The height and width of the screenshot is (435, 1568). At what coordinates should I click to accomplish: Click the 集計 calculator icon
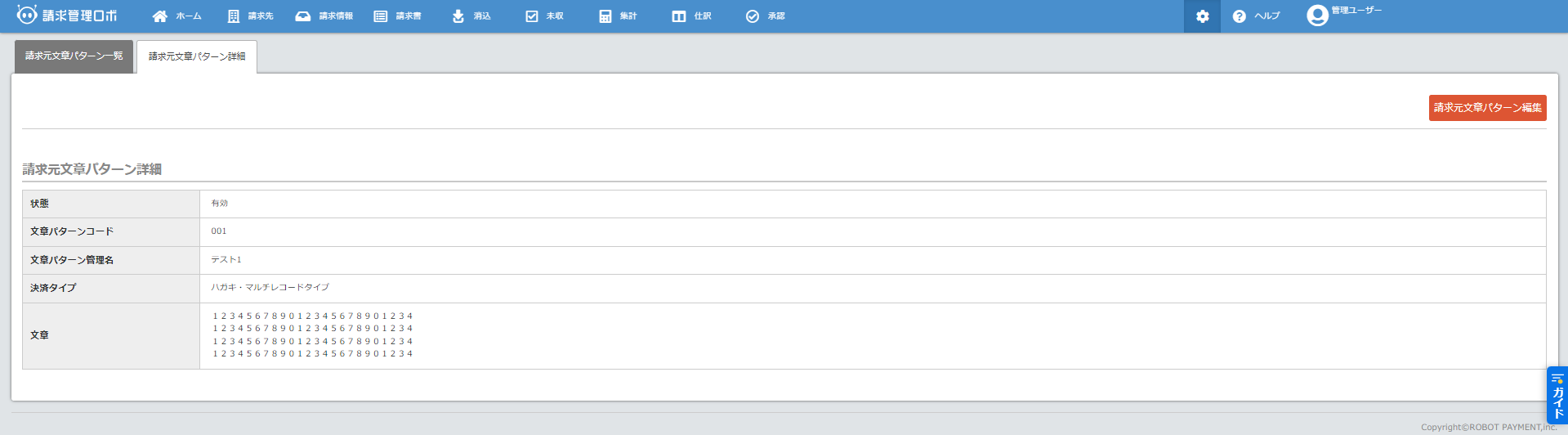[605, 16]
